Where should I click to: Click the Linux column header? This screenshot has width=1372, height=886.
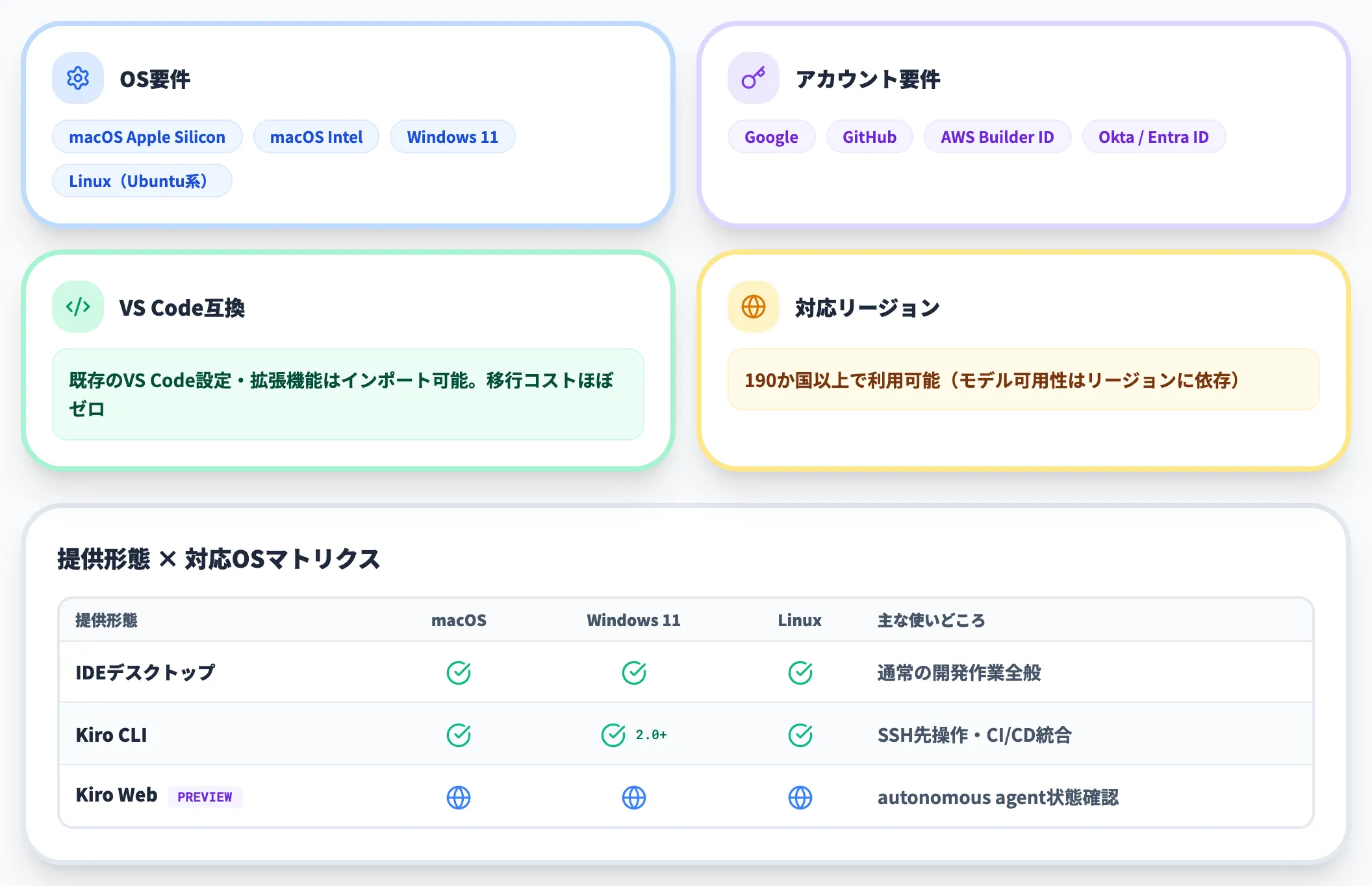[x=800, y=620]
